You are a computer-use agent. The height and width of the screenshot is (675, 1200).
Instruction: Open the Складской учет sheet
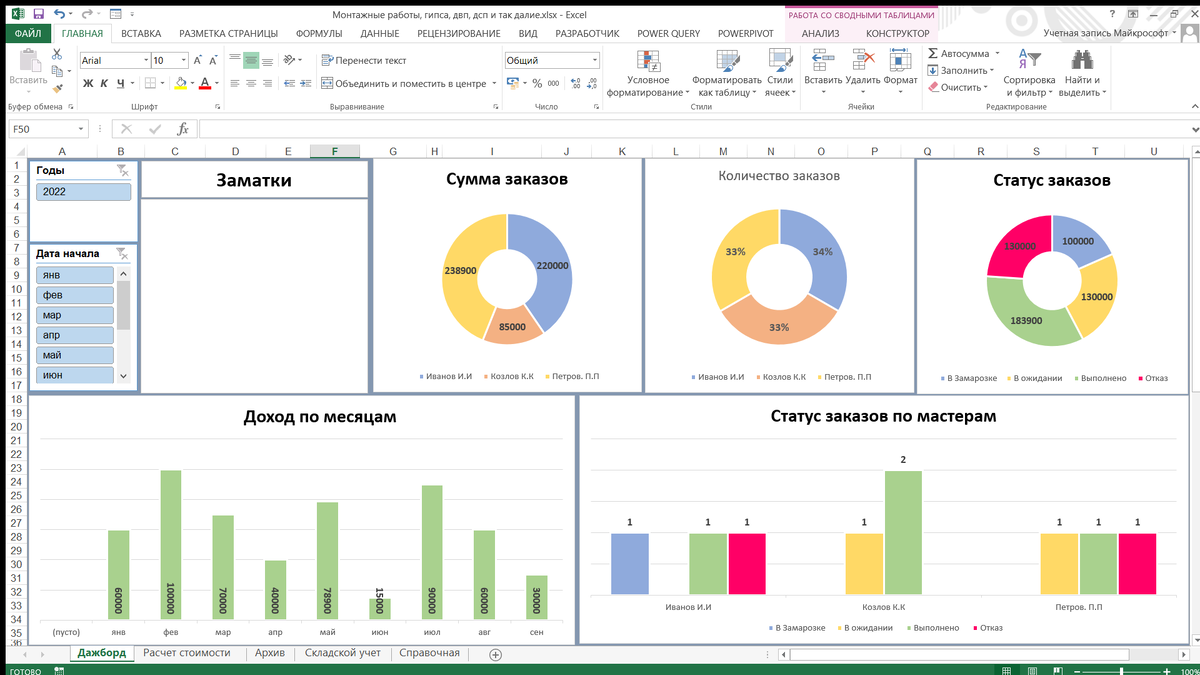point(343,653)
